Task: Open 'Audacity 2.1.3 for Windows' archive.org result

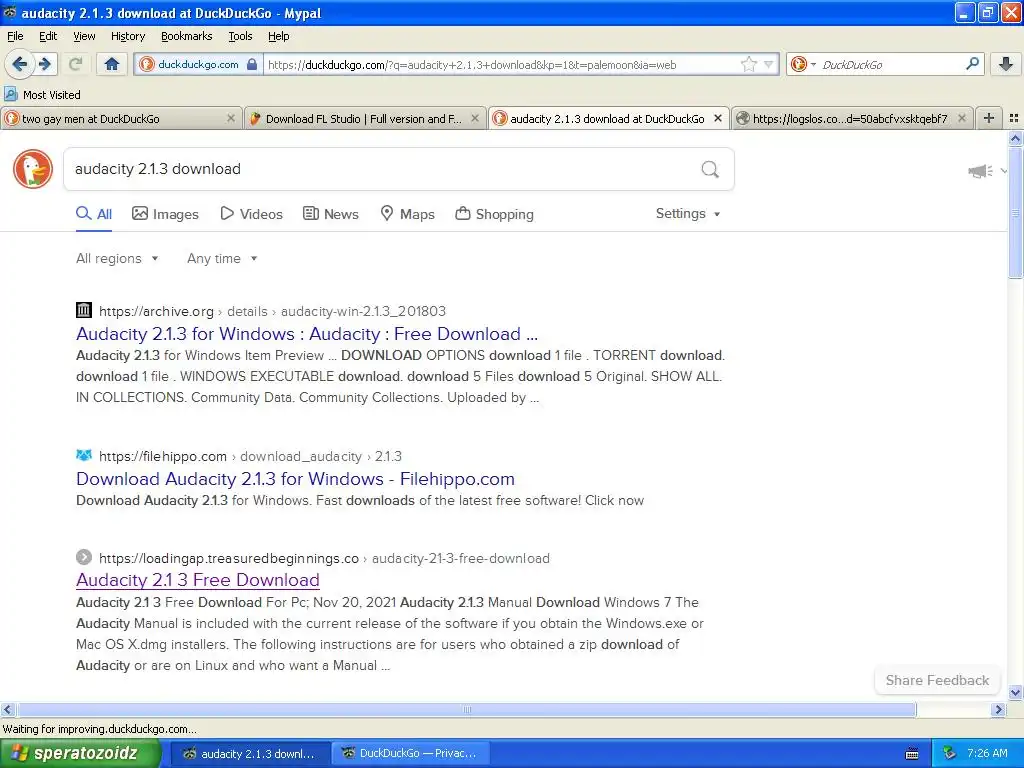Action: coord(307,334)
